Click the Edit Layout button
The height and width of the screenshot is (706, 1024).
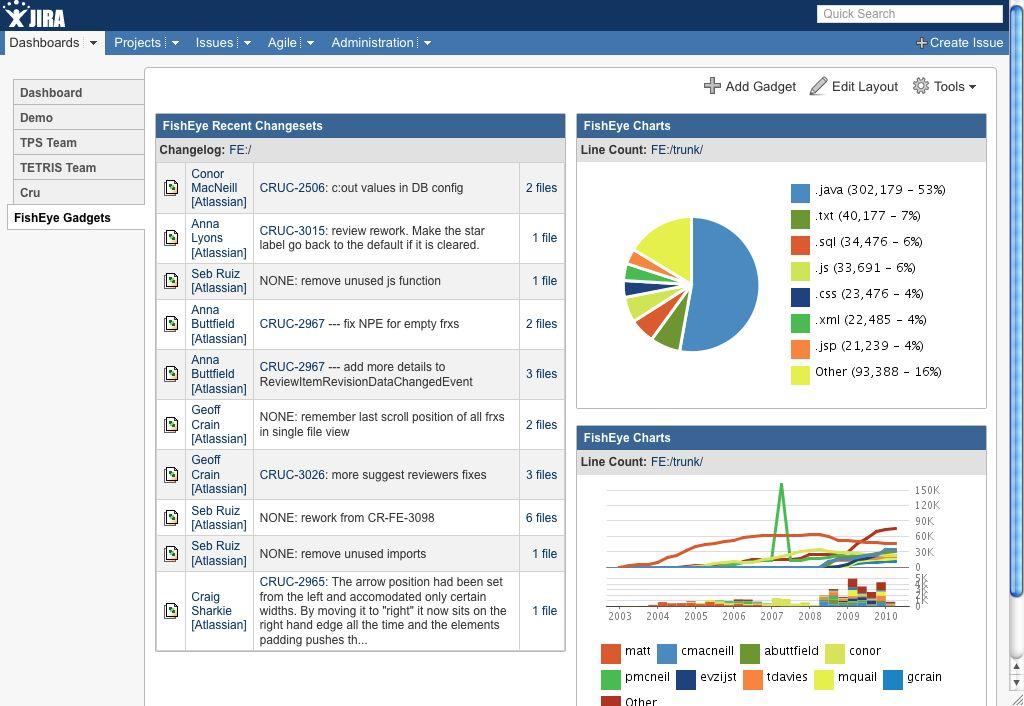point(854,86)
